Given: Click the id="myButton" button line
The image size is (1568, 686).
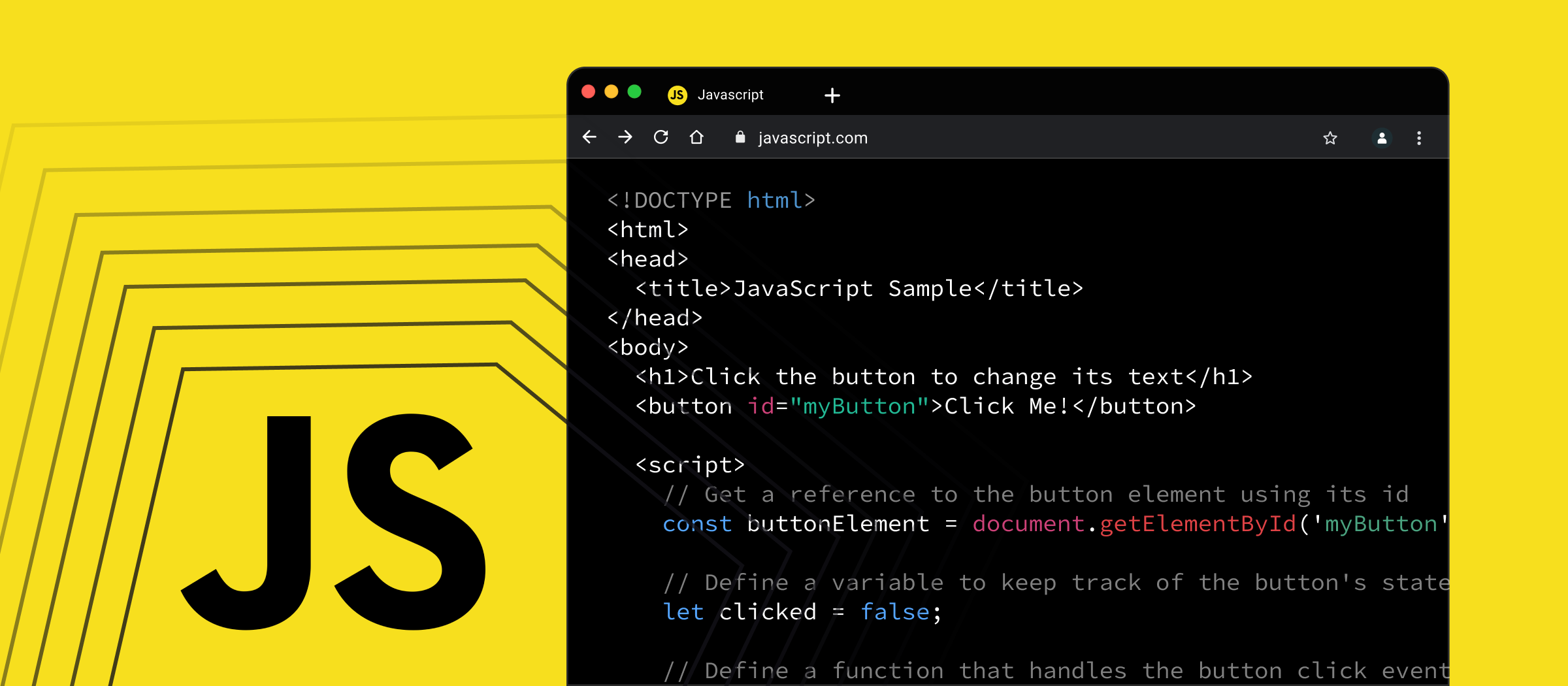Looking at the screenshot, I should coord(915,406).
